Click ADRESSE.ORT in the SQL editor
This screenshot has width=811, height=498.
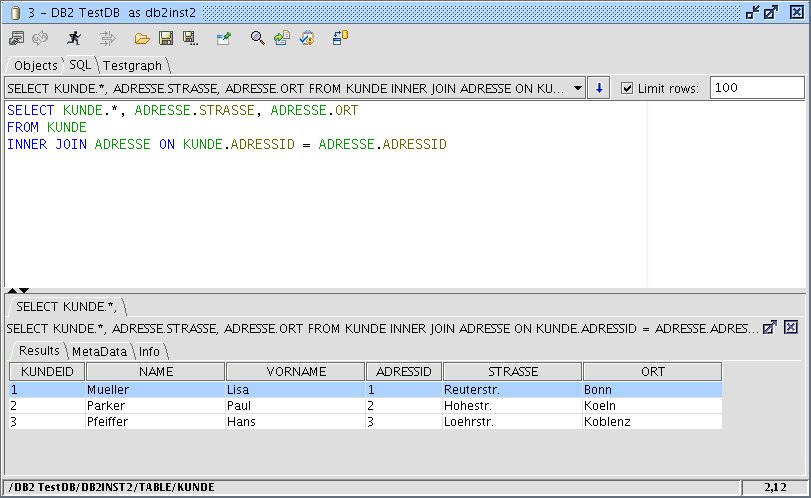314,110
